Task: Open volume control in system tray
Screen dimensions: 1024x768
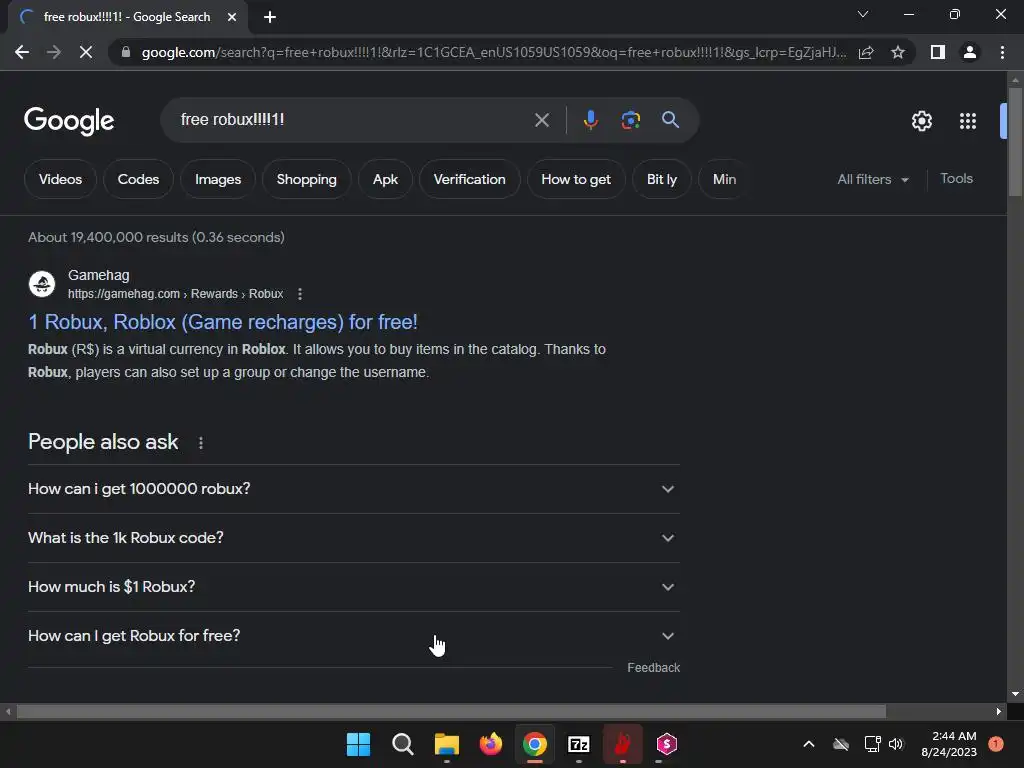Action: [896, 744]
